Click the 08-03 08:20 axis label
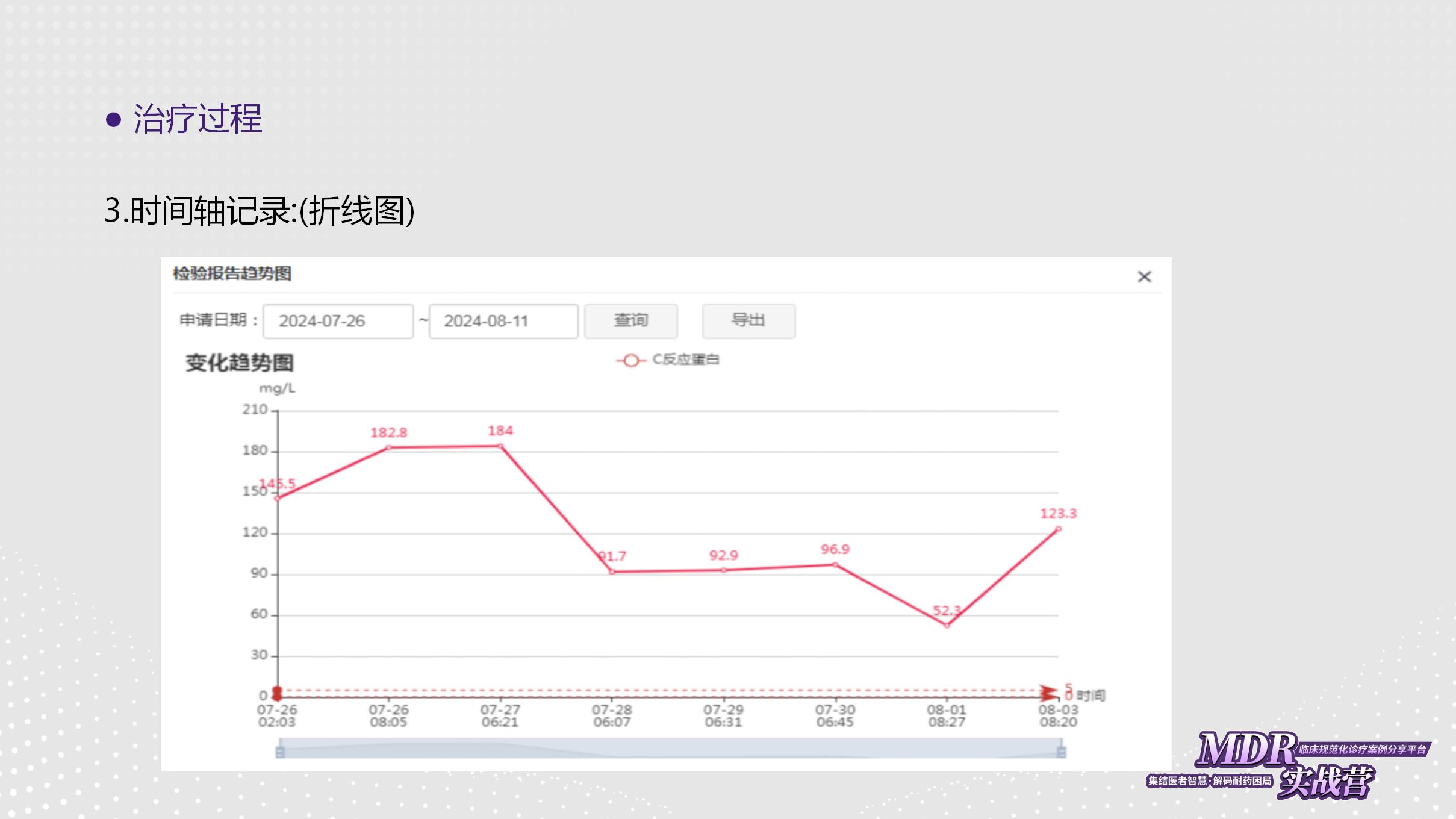The image size is (1456, 819). (x=1058, y=715)
